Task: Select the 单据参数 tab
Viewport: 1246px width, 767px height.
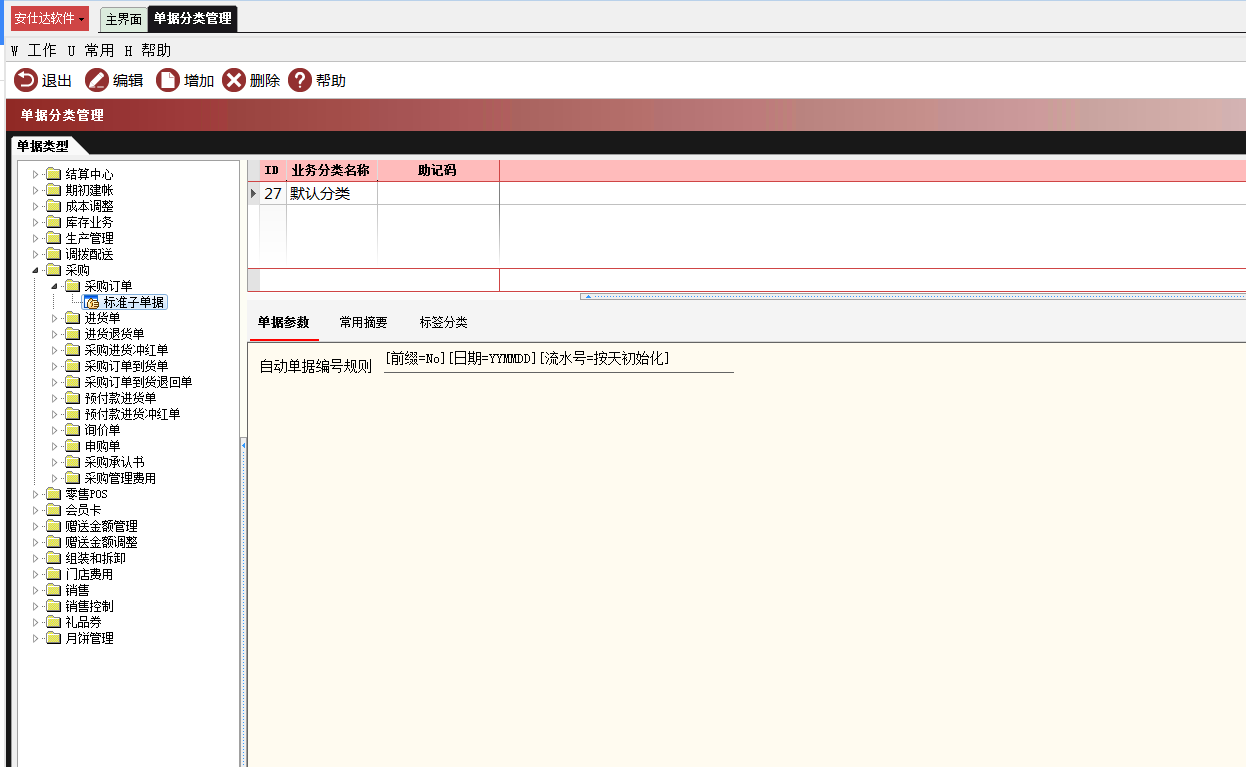Action: click(x=284, y=322)
